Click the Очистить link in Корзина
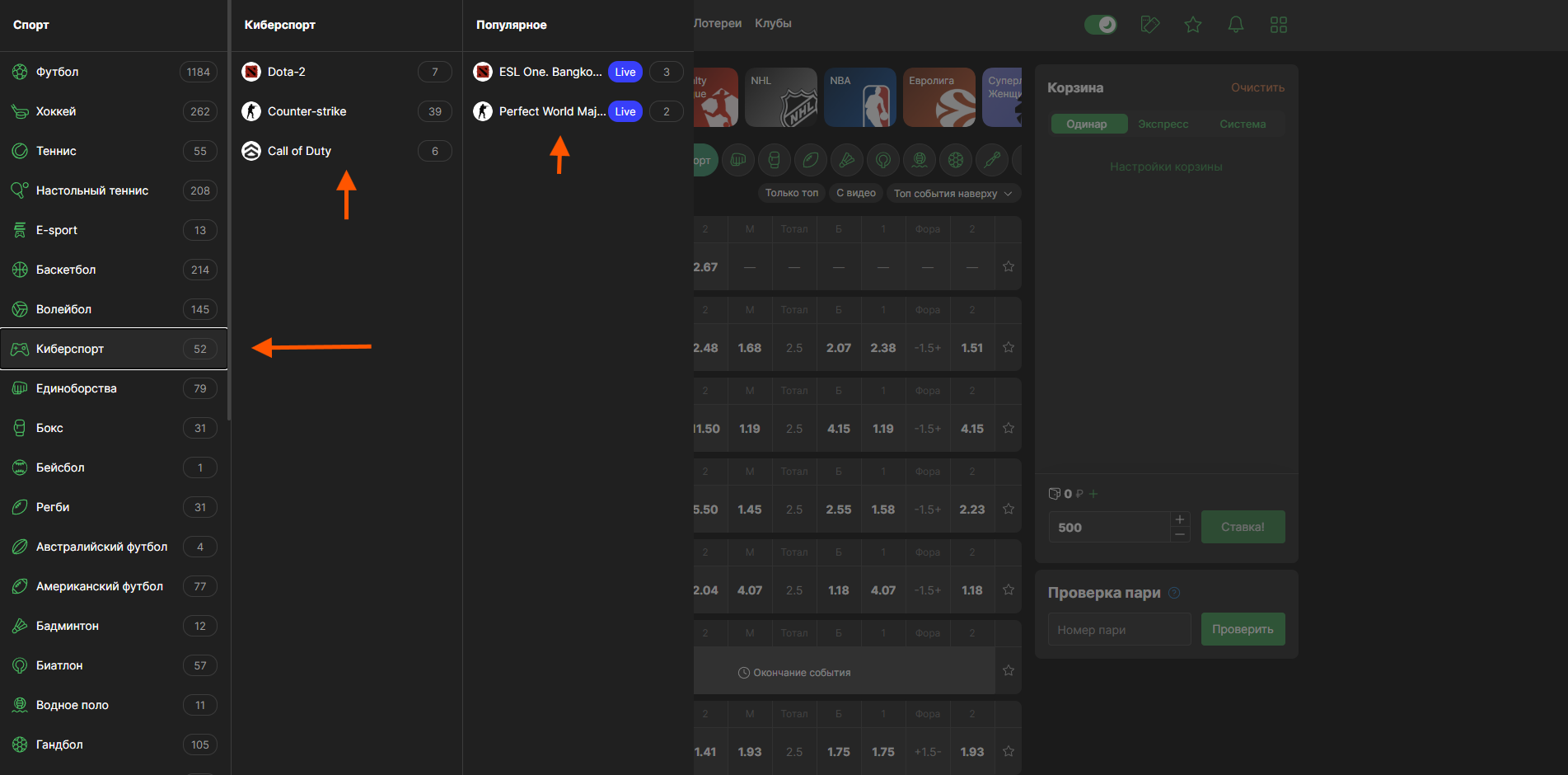 pos(1257,87)
